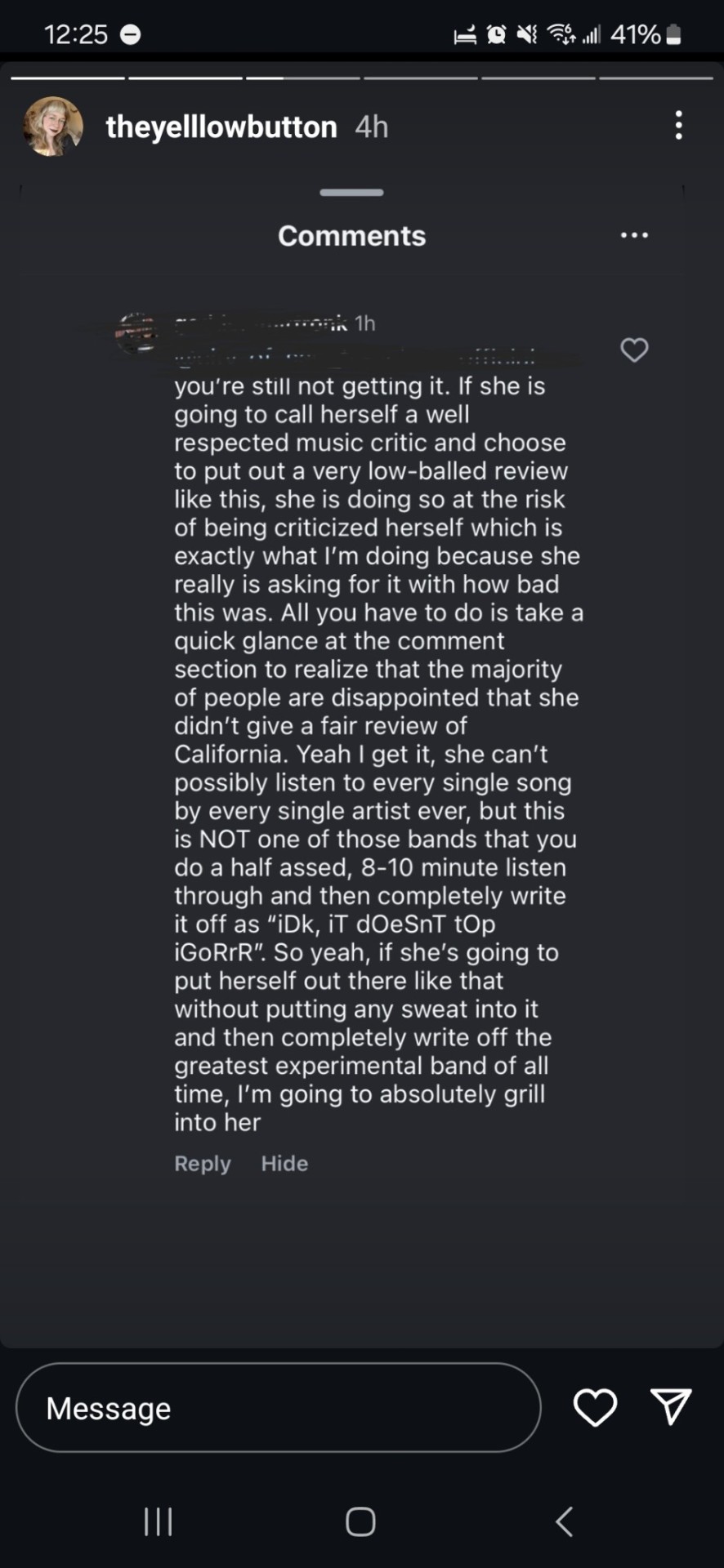Tap theyelllowbutton profile picture
Screen dimensions: 724x1568
tap(53, 127)
